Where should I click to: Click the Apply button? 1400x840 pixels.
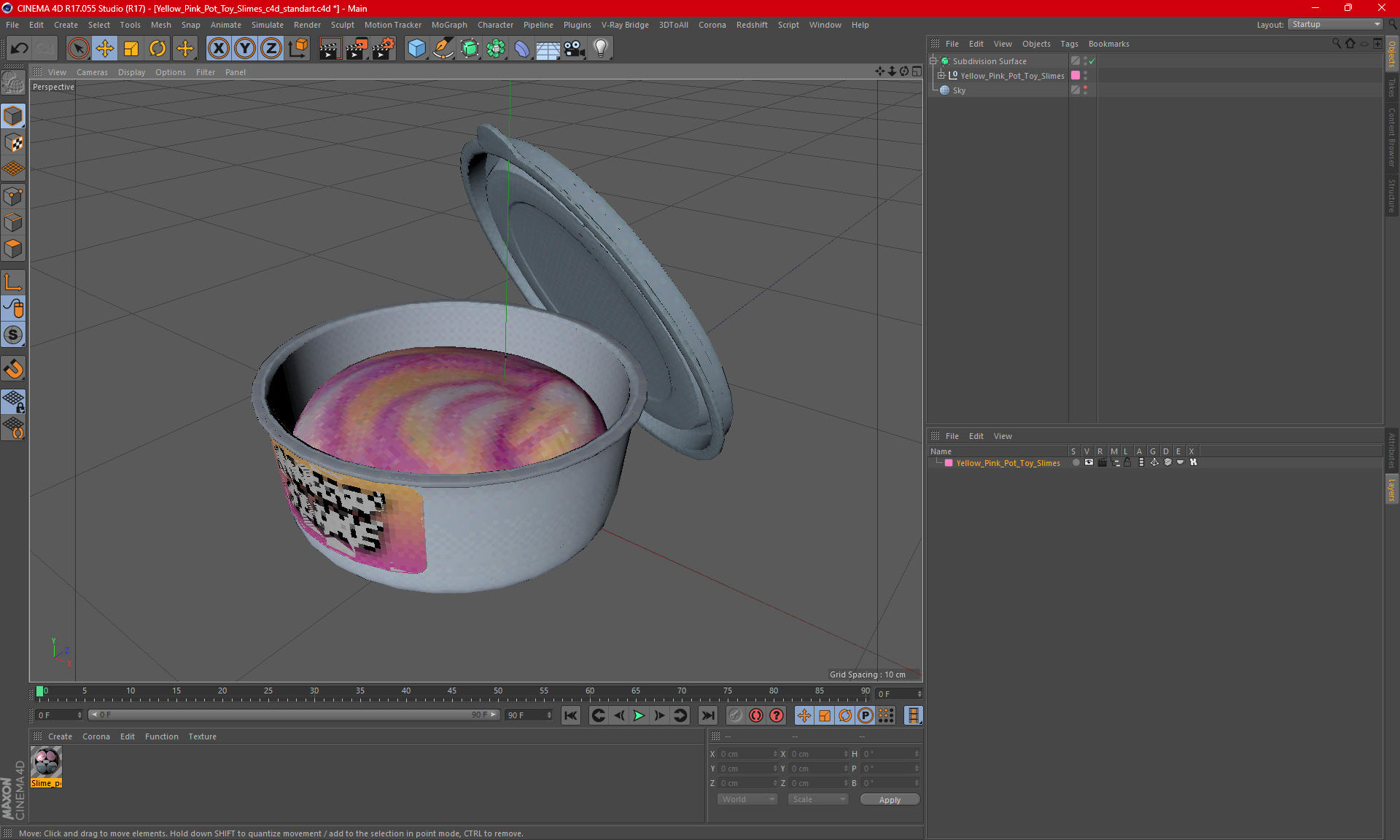coord(890,800)
